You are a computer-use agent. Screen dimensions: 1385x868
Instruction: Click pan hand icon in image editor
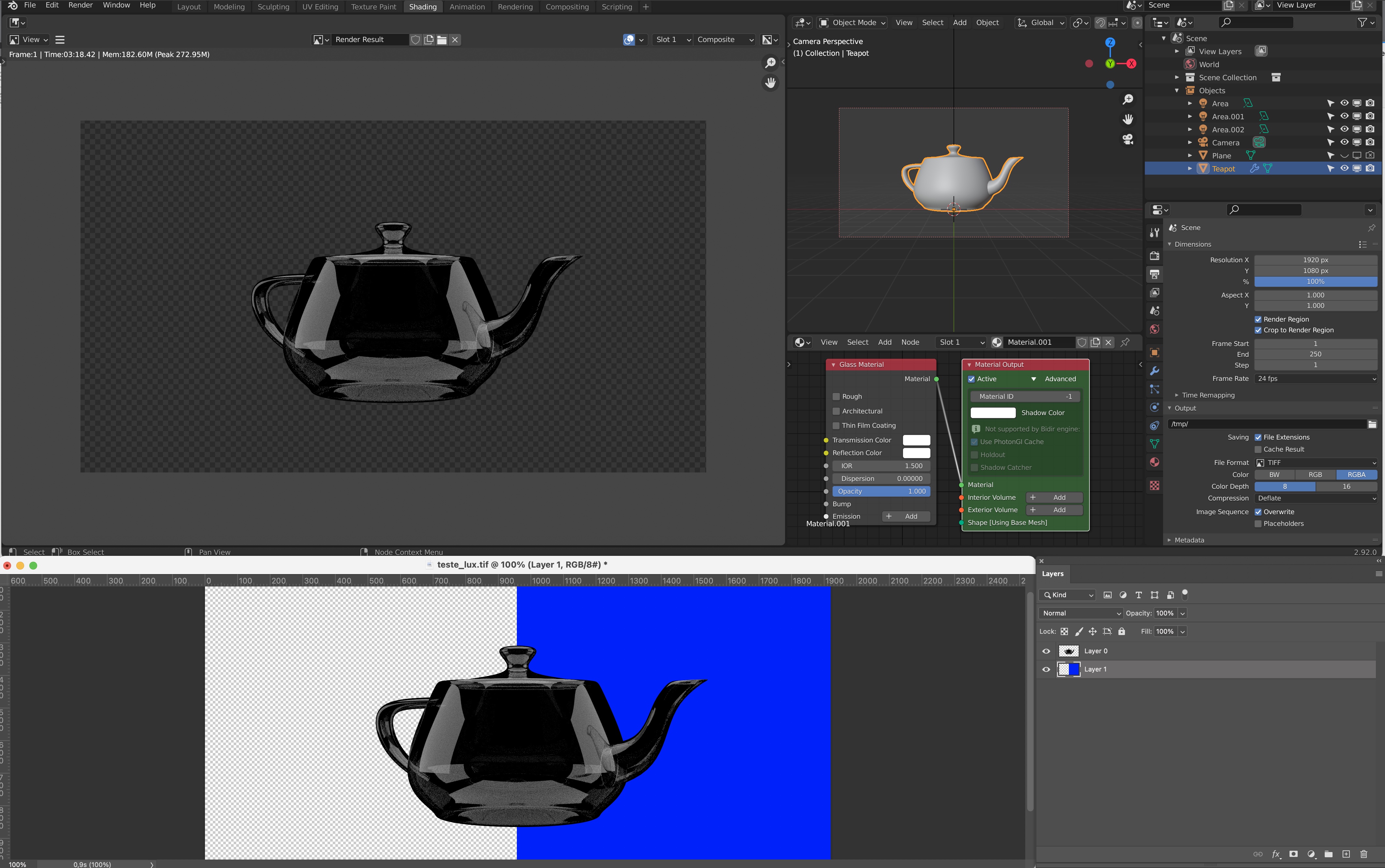click(x=770, y=83)
